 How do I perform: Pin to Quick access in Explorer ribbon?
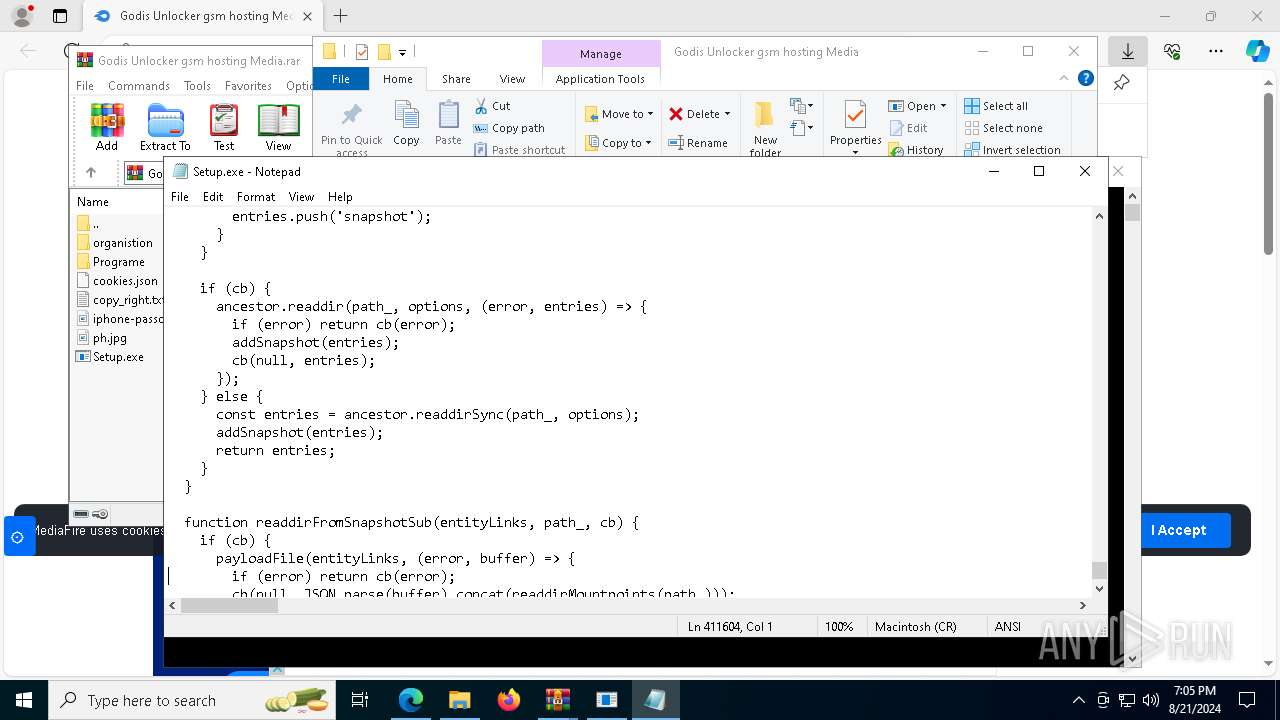pyautogui.click(x=351, y=128)
